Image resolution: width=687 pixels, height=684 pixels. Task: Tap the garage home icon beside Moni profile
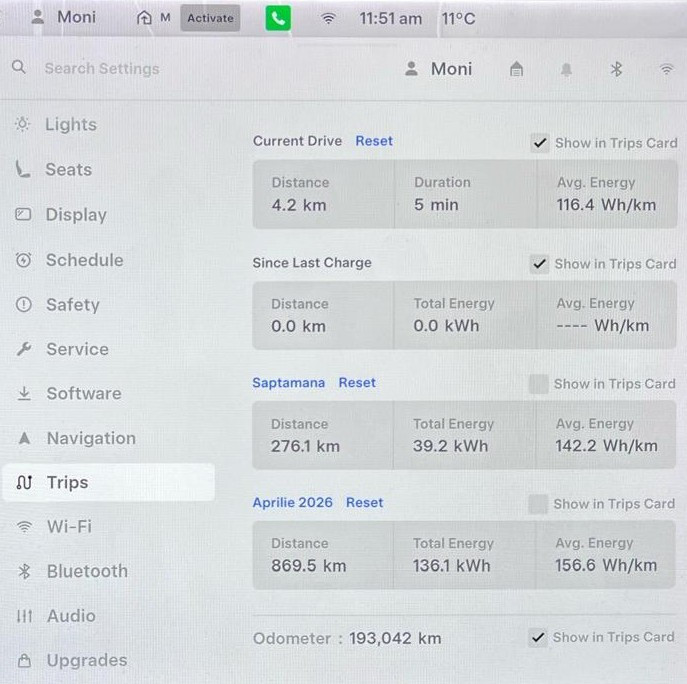click(x=516, y=69)
